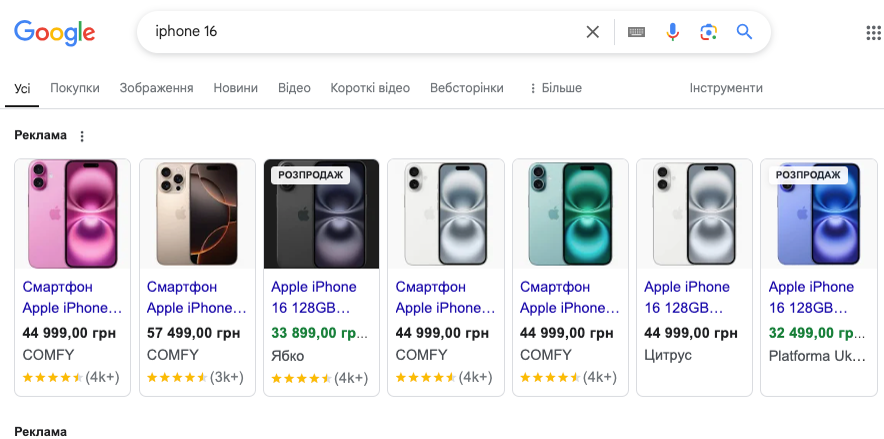The width and height of the screenshot is (884, 439).
Task: Click the Цитрус iPhone 16 128GB listing
Action: (693, 297)
